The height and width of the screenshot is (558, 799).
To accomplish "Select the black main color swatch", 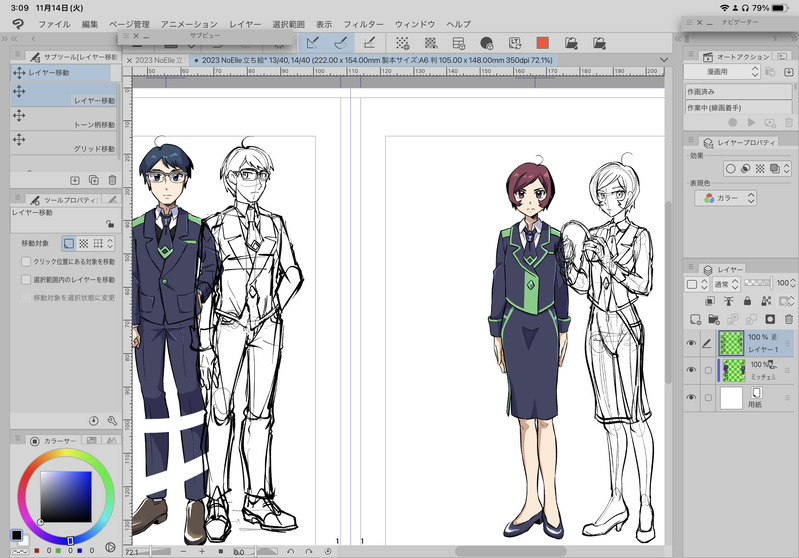I will coord(17,535).
